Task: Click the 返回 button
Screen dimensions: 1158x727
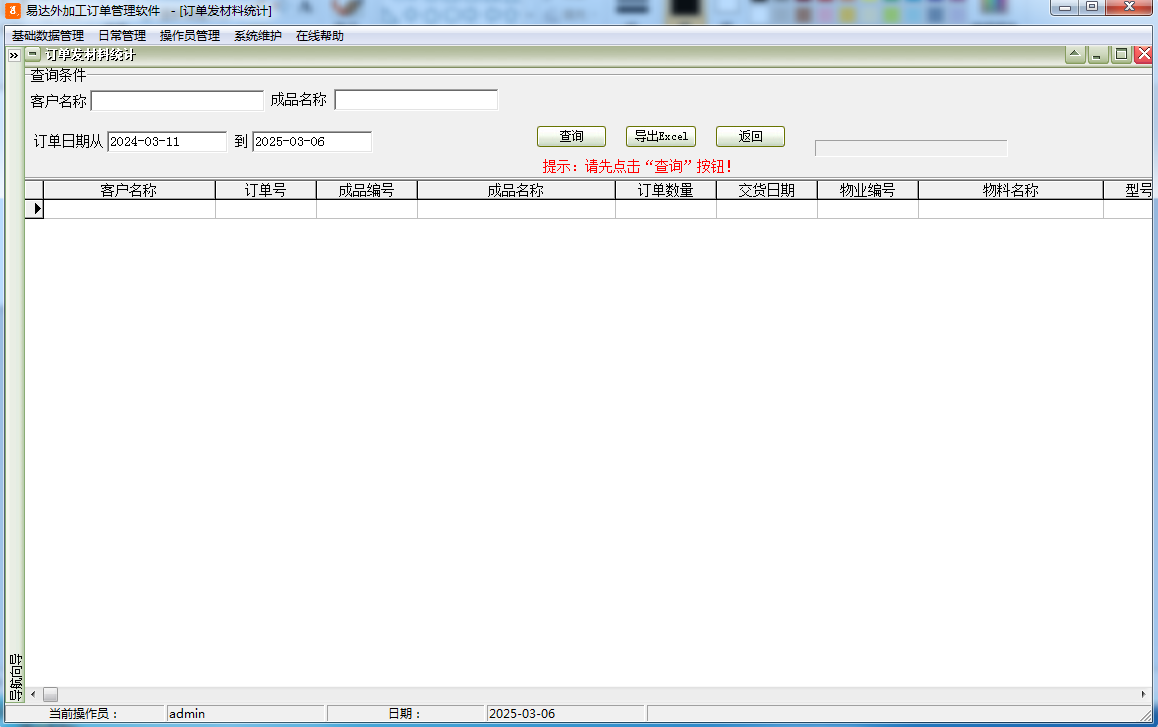Action: click(x=750, y=136)
